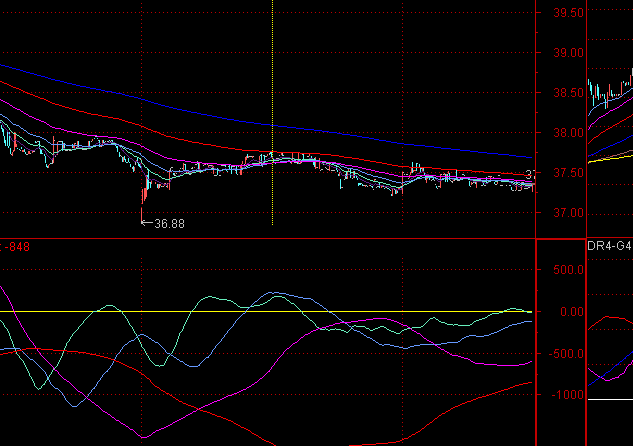Select the -1000 indicator scale label

(x=565, y=395)
